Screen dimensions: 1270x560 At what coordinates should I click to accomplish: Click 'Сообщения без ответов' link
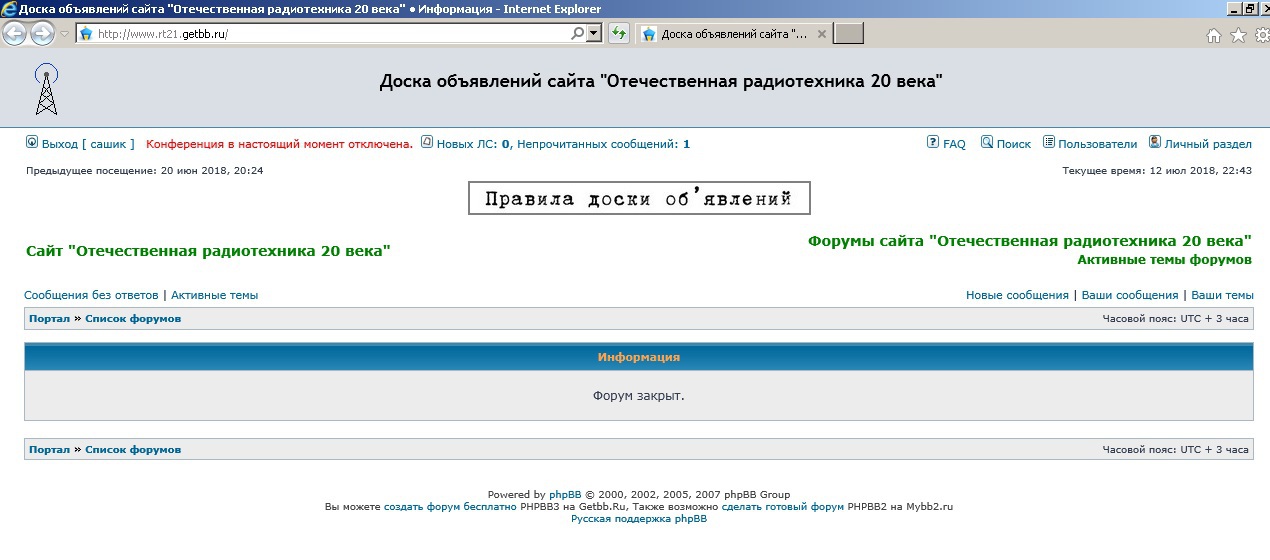tap(91, 295)
